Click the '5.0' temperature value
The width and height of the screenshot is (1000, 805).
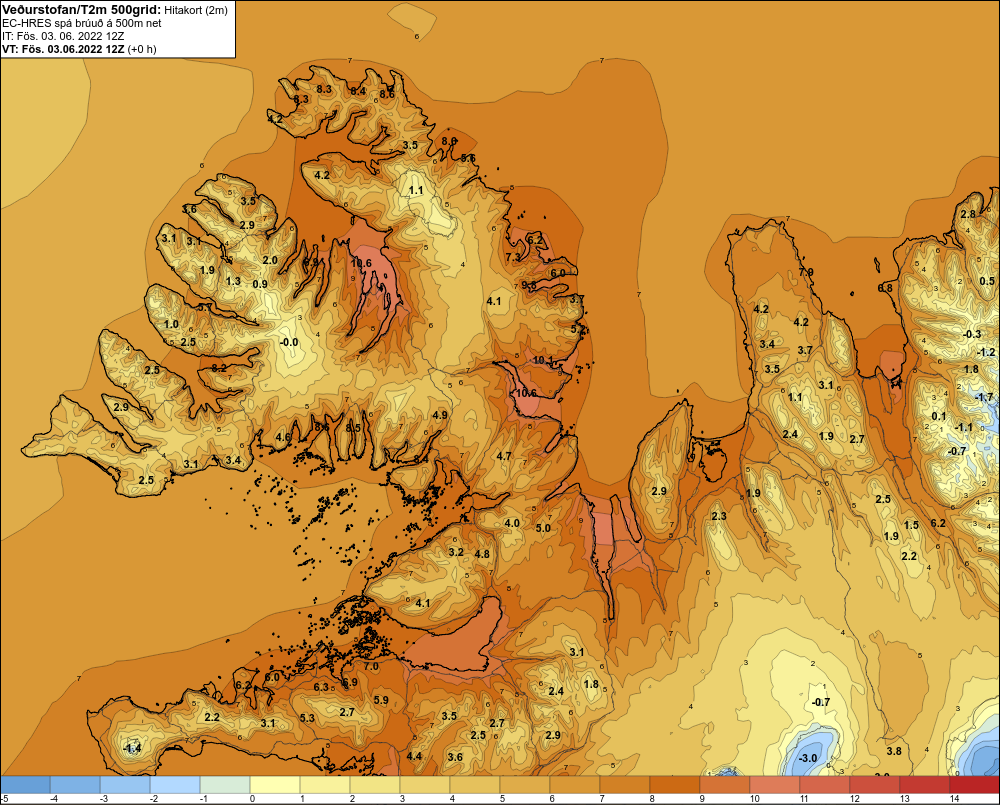pos(543,528)
